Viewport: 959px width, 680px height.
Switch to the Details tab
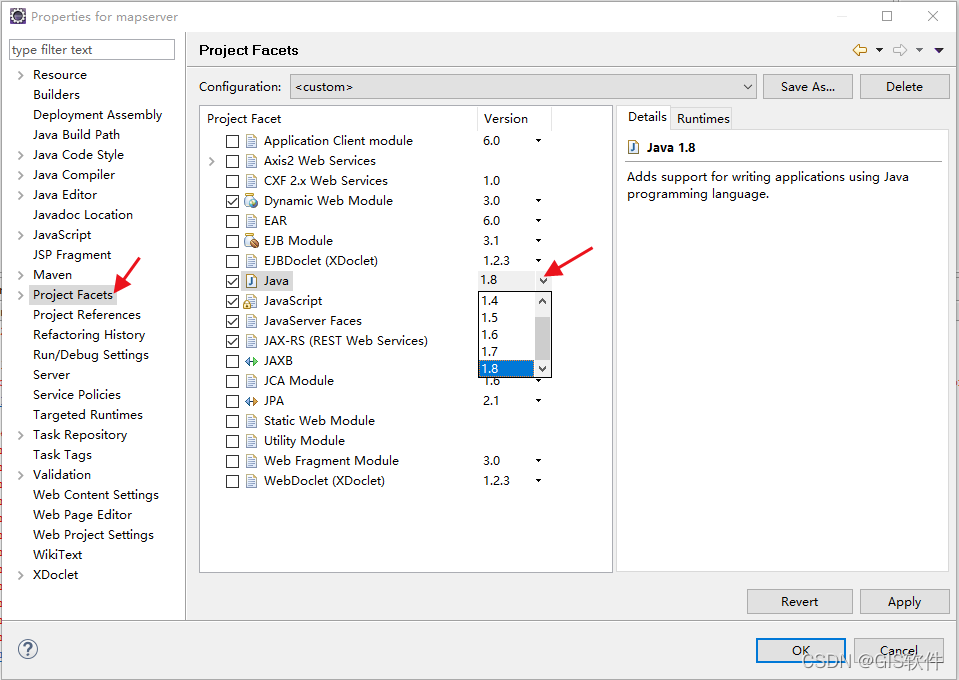(647, 117)
